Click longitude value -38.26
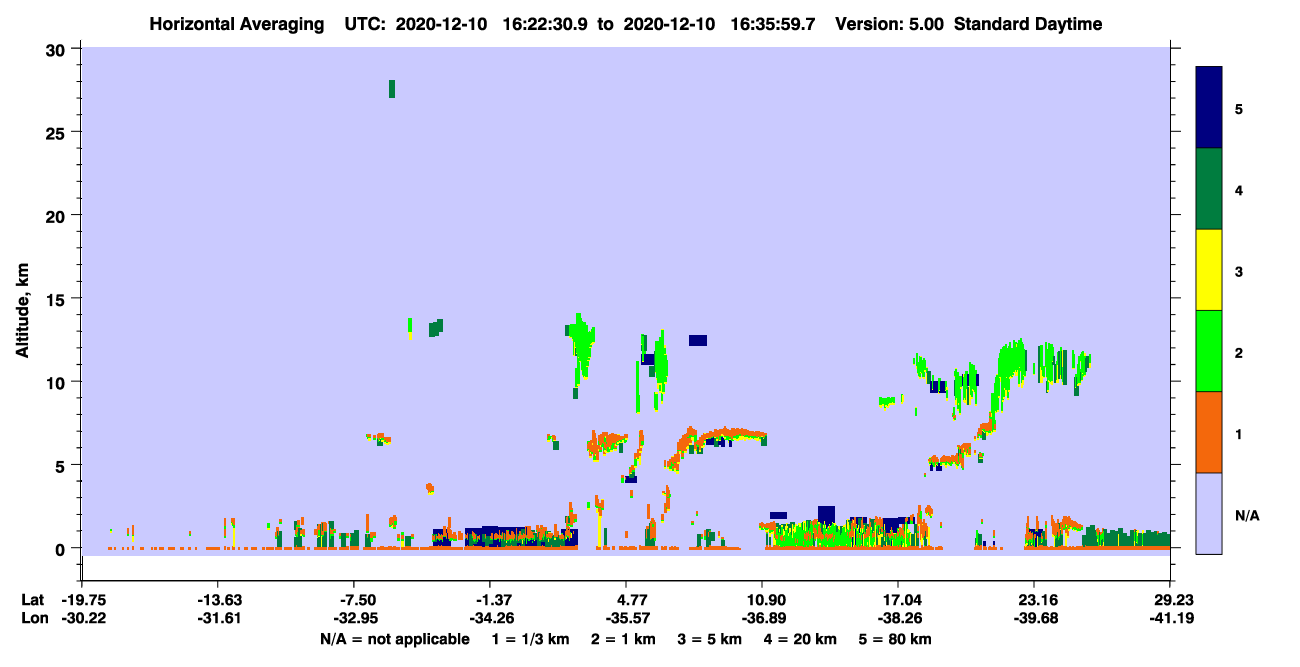1300x667 pixels. [x=898, y=618]
